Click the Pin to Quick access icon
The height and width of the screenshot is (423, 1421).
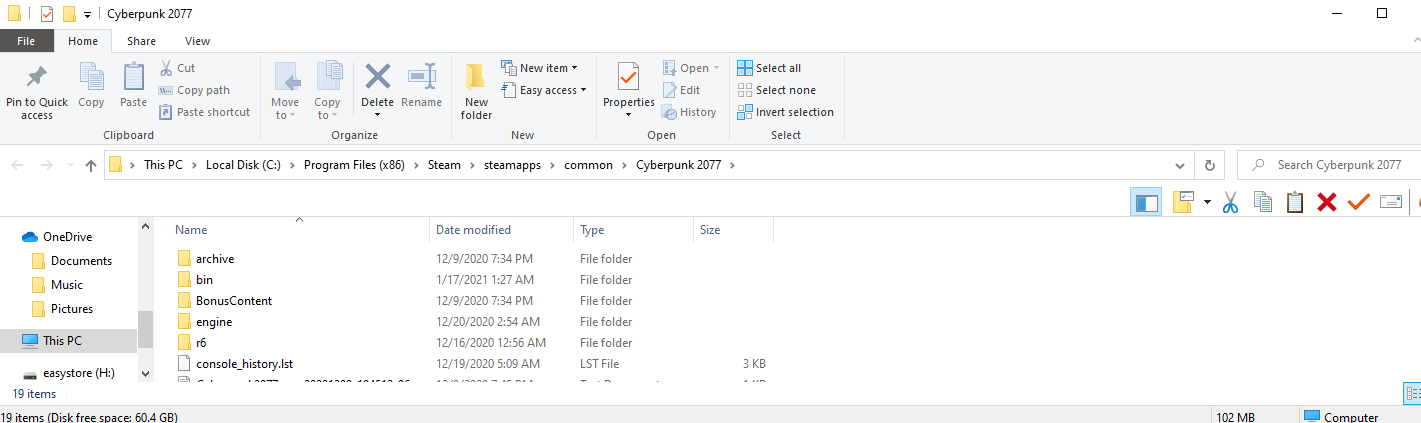(37, 78)
